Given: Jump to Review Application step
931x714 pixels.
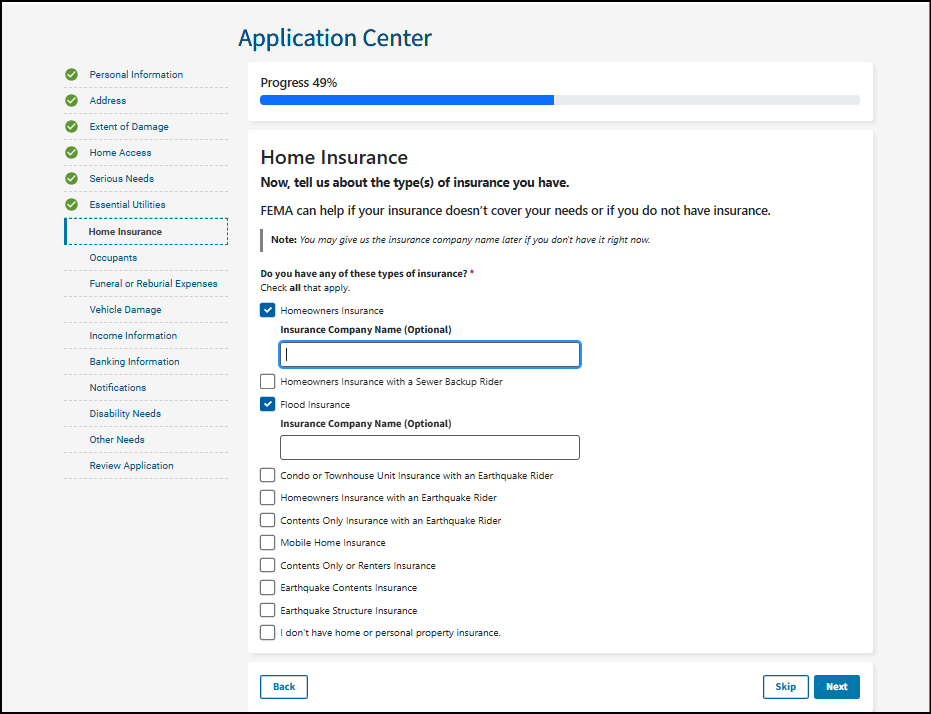Looking at the screenshot, I should click(x=131, y=466).
